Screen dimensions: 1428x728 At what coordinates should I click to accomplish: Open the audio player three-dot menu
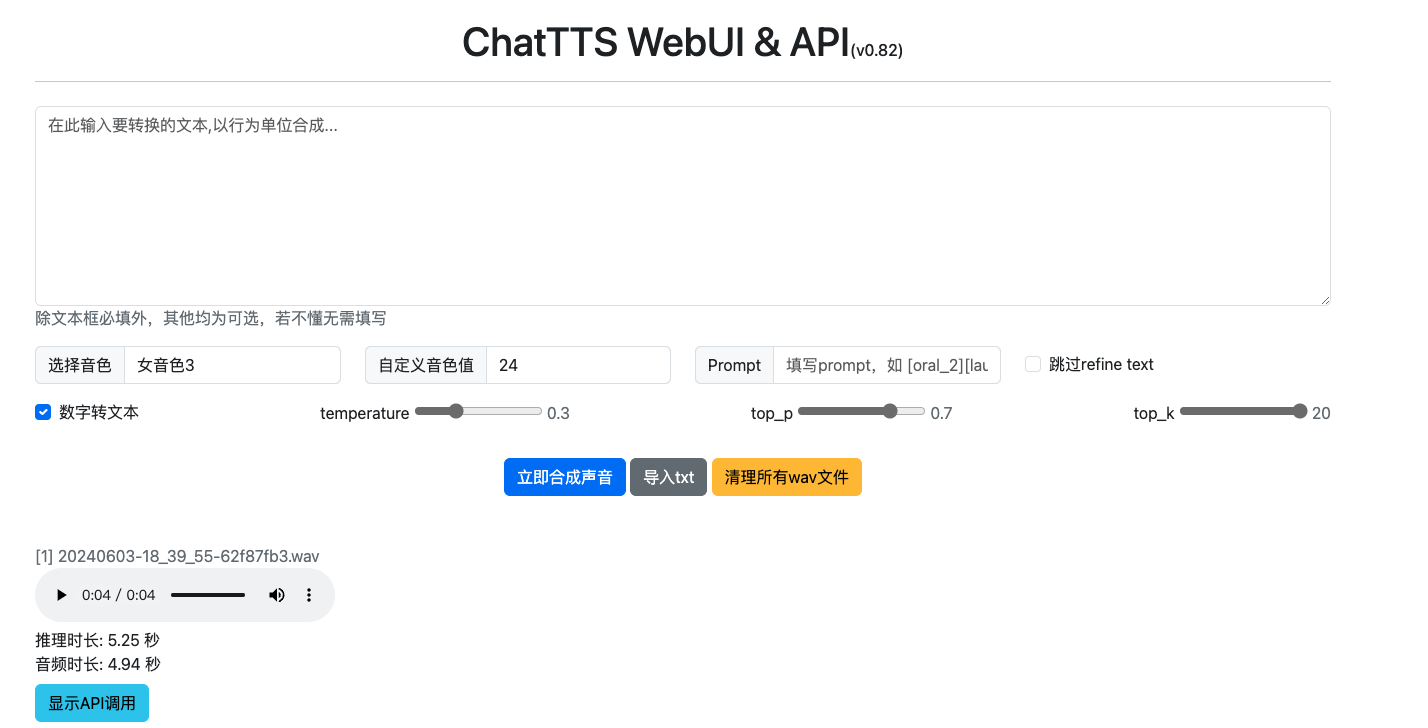(309, 595)
